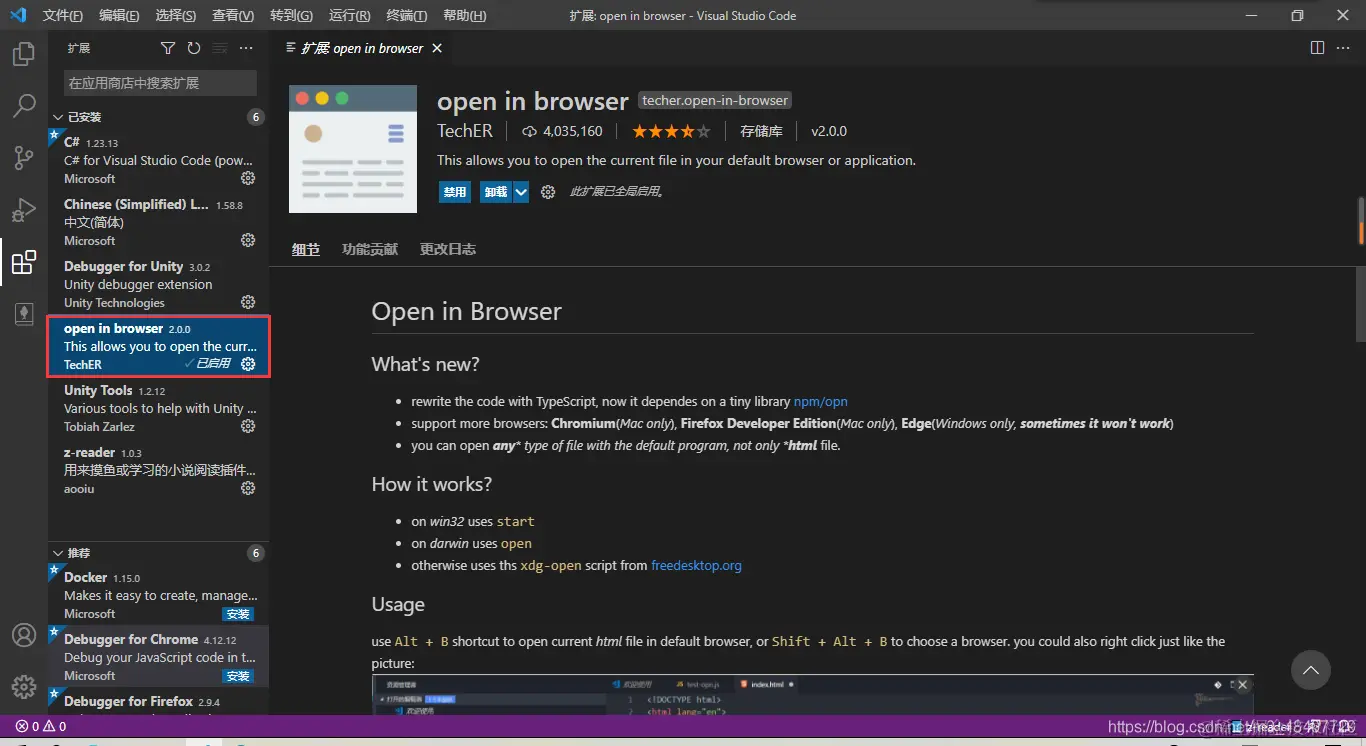Screen dimensions: 1366x746
Task: Open the z-reader book icon in activity bar
Action: coord(24,314)
